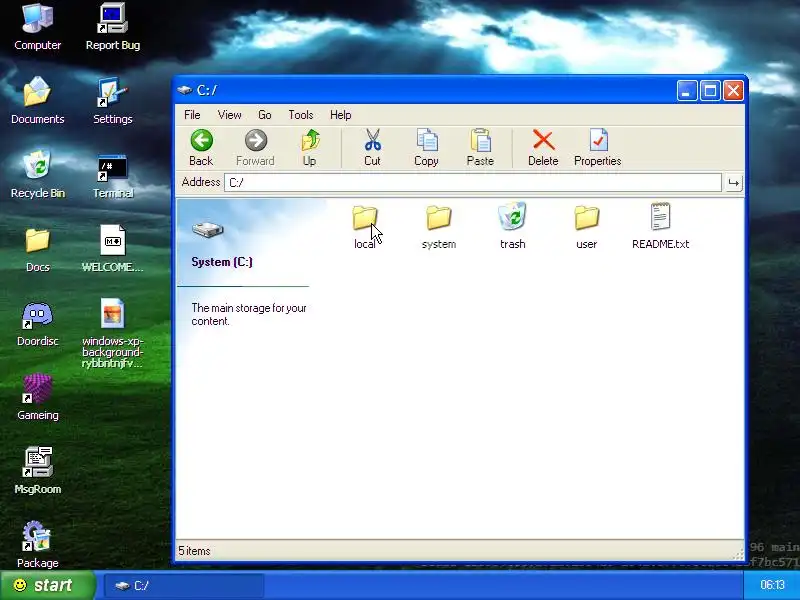800x600 pixels.
Task: Close the C:/ explorer window
Action: tap(733, 91)
